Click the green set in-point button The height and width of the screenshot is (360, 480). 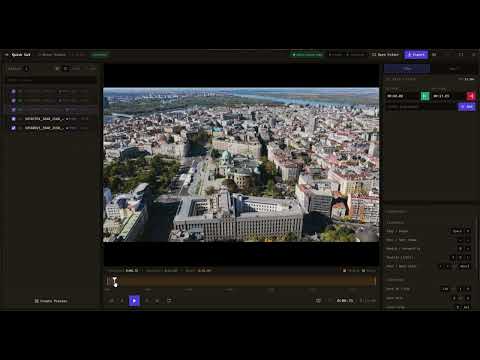425,96
